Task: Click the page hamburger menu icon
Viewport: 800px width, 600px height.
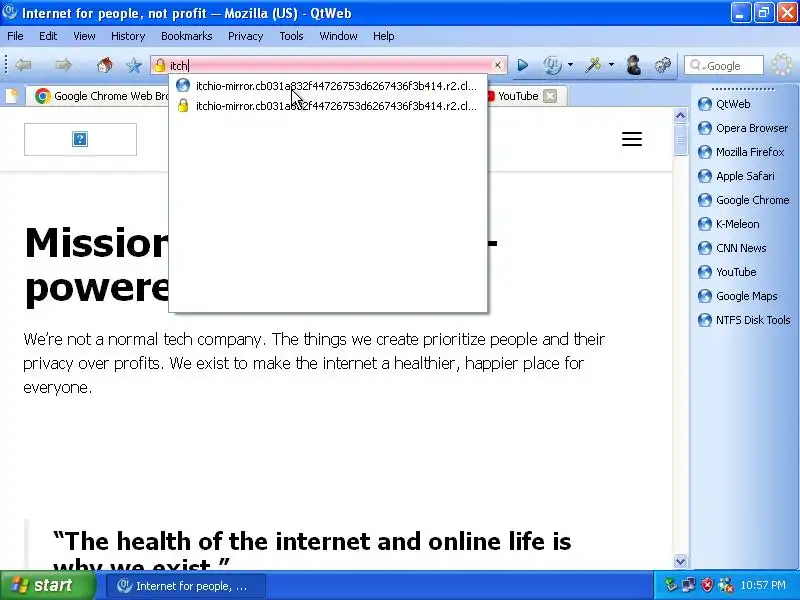Action: pos(632,139)
